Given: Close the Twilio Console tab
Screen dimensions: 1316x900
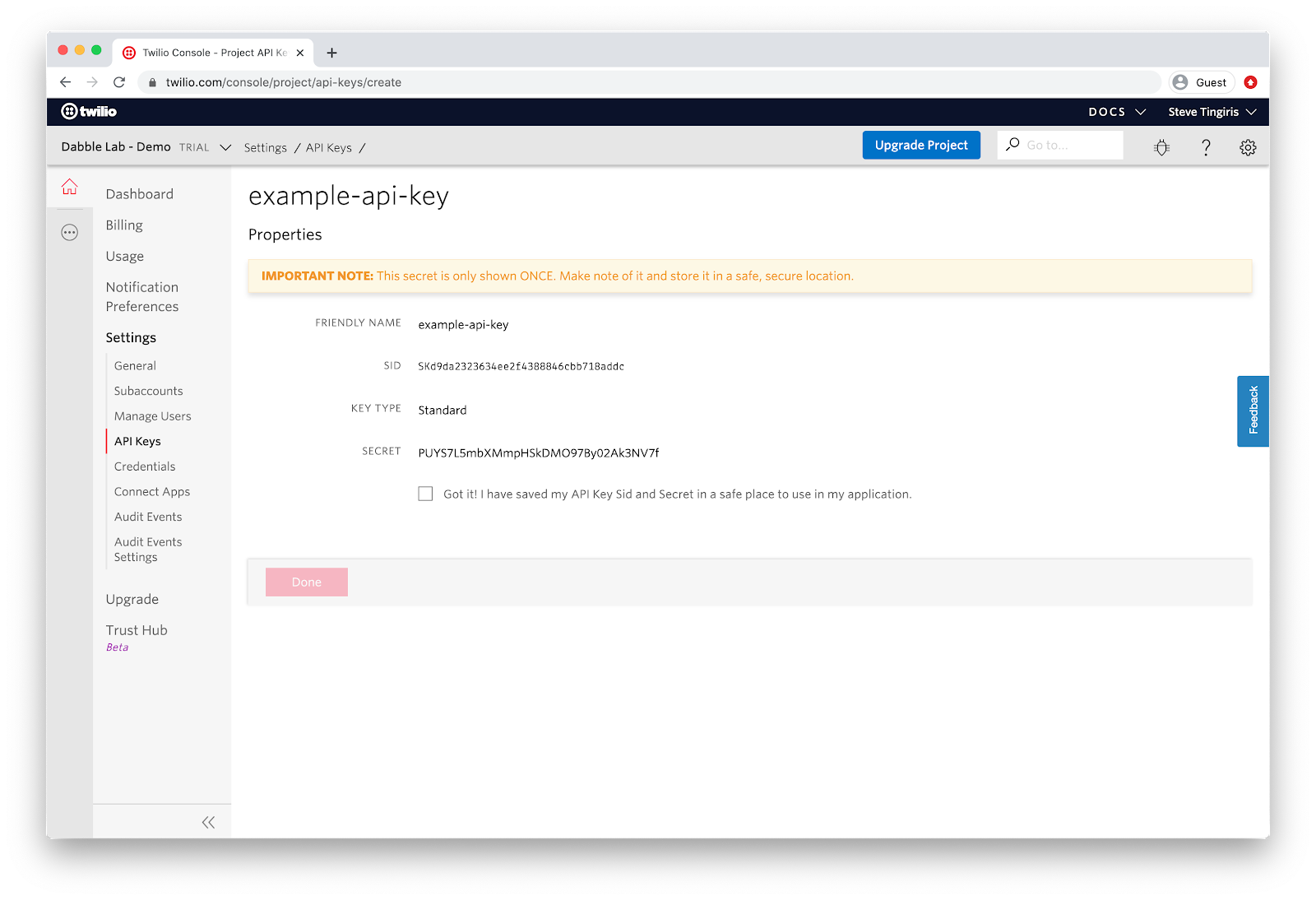Looking at the screenshot, I should [x=300, y=53].
